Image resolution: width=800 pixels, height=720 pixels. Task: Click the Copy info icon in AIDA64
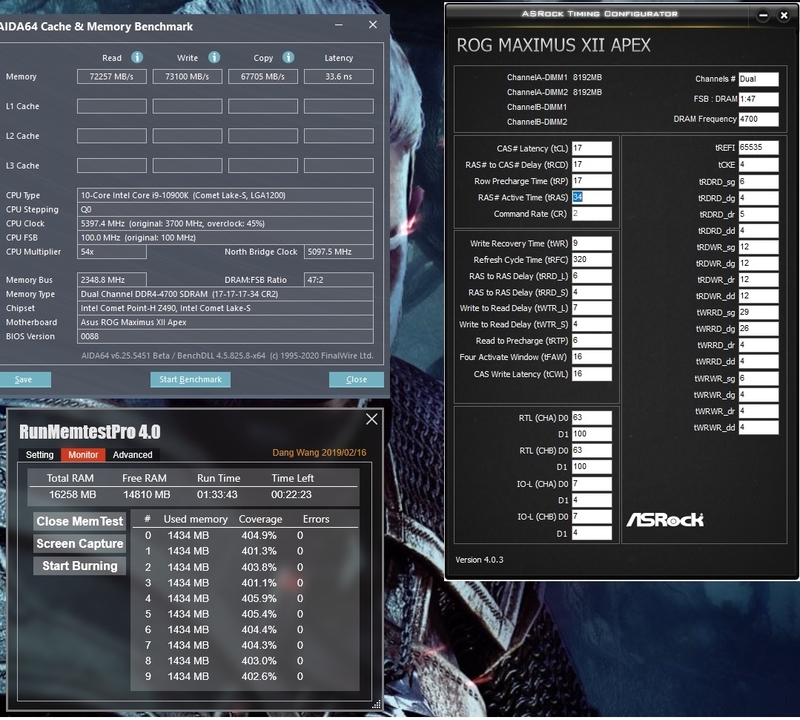point(288,57)
